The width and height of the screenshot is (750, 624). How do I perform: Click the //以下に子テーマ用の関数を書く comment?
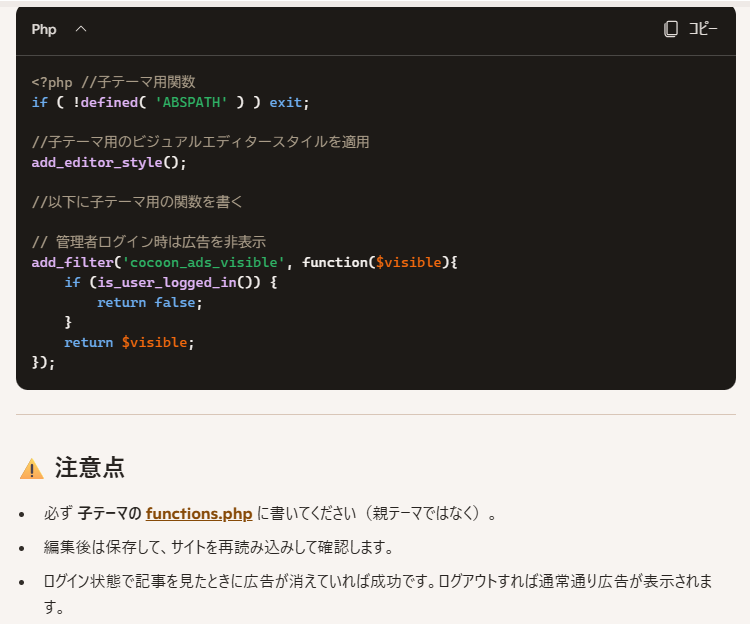[x=137, y=202]
